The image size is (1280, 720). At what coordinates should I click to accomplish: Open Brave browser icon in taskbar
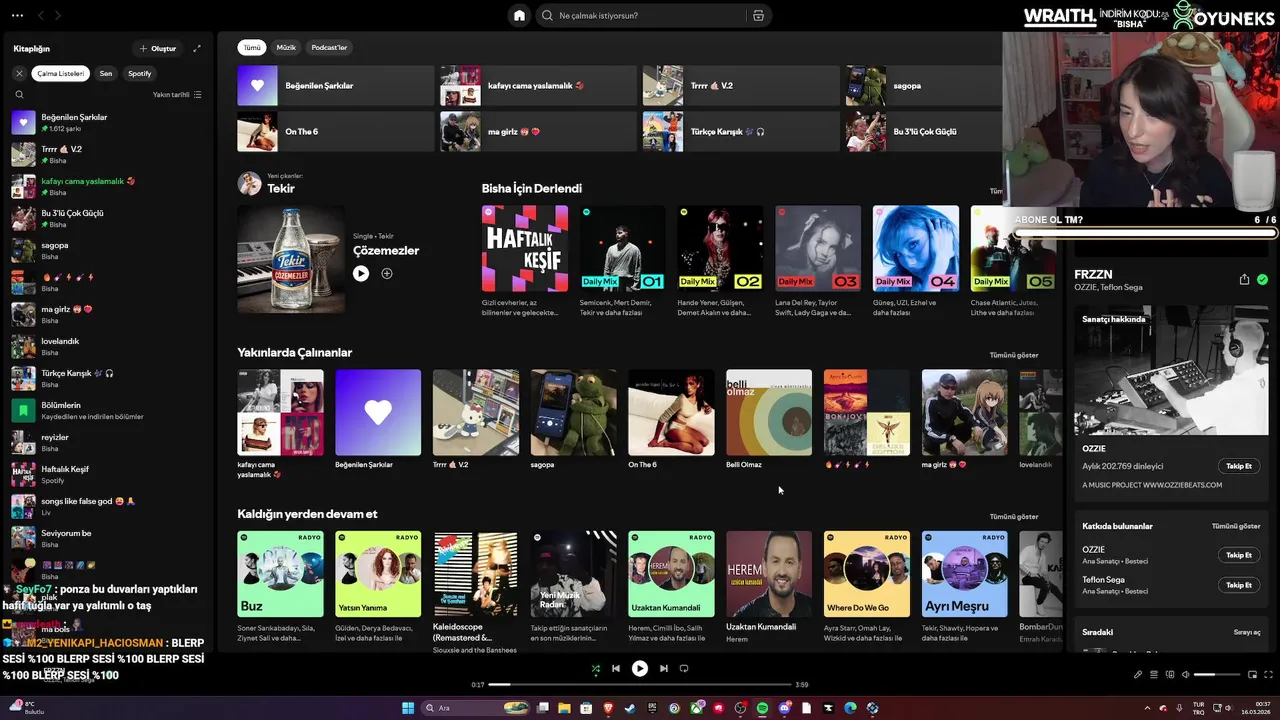608,708
